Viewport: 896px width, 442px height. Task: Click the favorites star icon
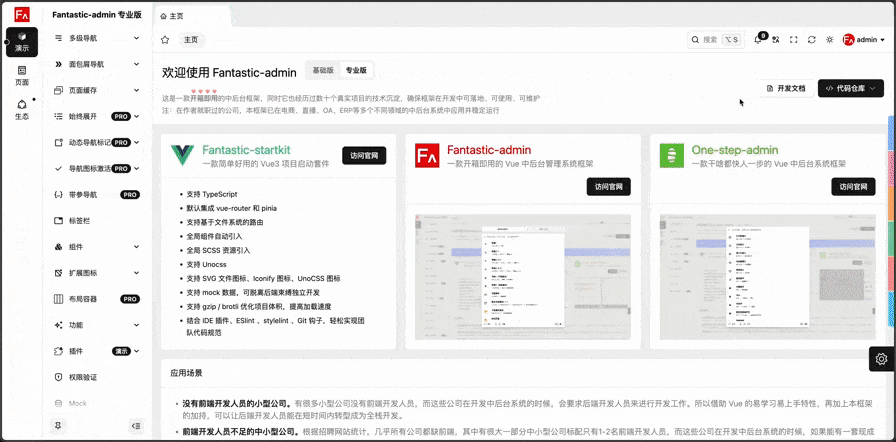165,40
